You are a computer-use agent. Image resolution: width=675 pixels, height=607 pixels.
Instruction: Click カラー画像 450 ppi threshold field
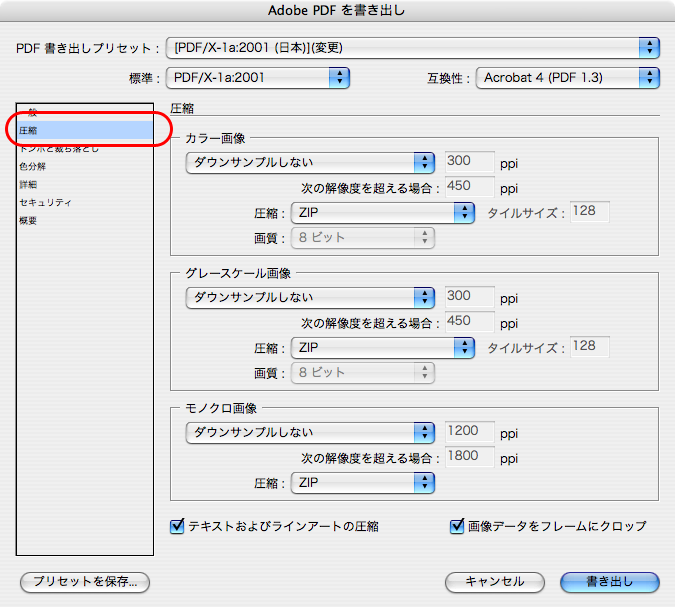[x=470, y=186]
